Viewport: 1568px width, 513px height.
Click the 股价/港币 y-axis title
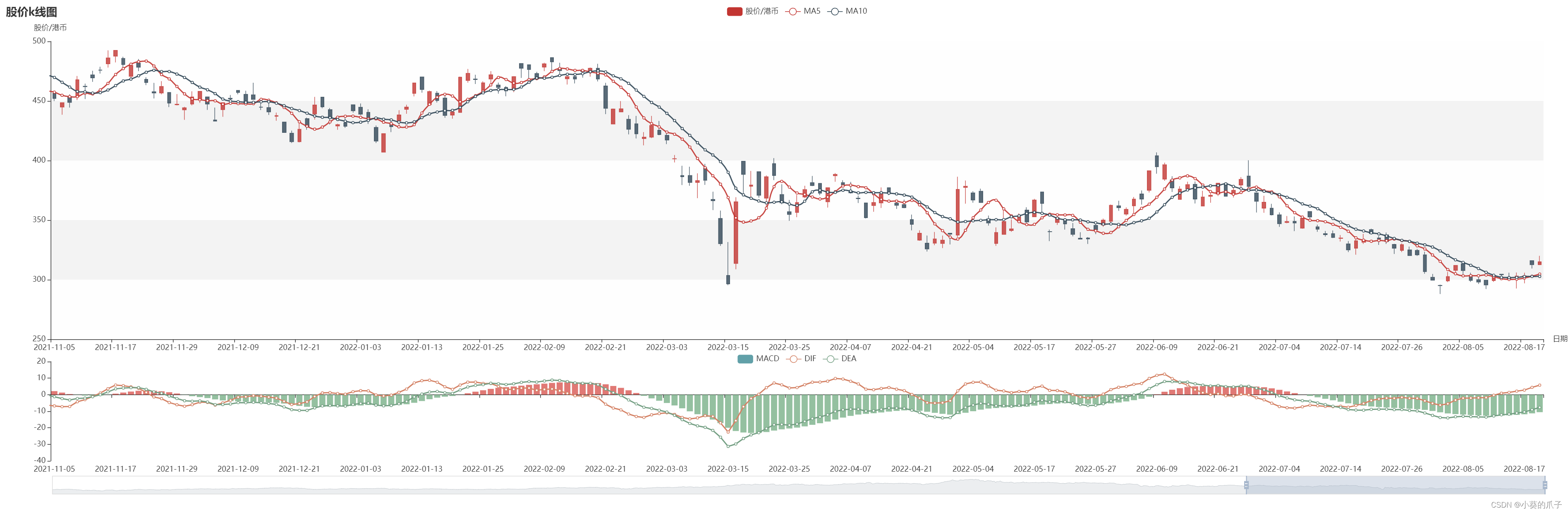click(50, 27)
